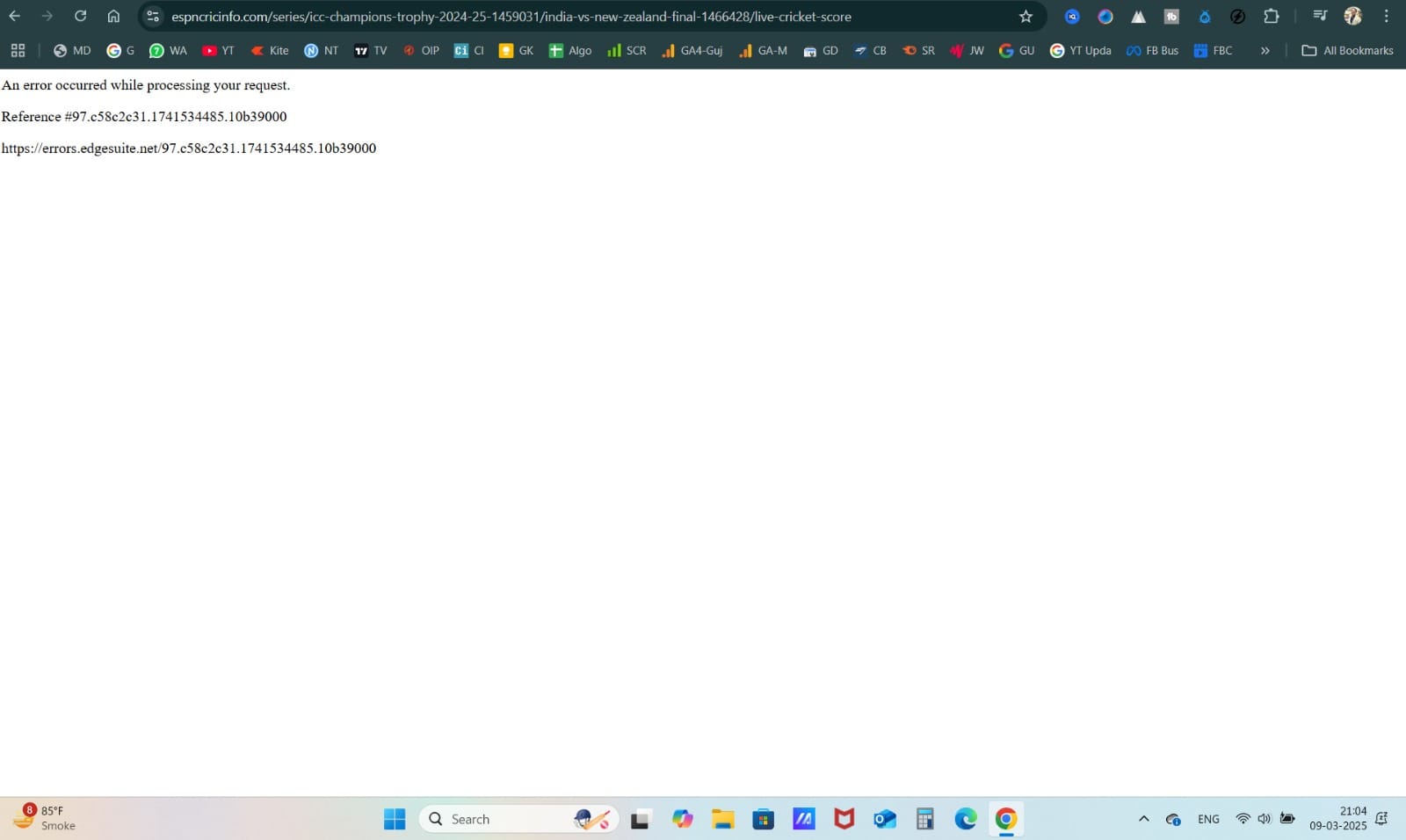The height and width of the screenshot is (840, 1406).
Task: Go to the browser home page
Action: click(113, 16)
